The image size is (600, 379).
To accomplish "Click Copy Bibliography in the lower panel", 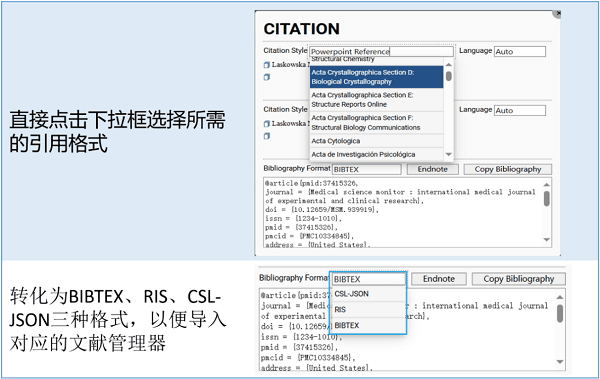I will pos(518,279).
